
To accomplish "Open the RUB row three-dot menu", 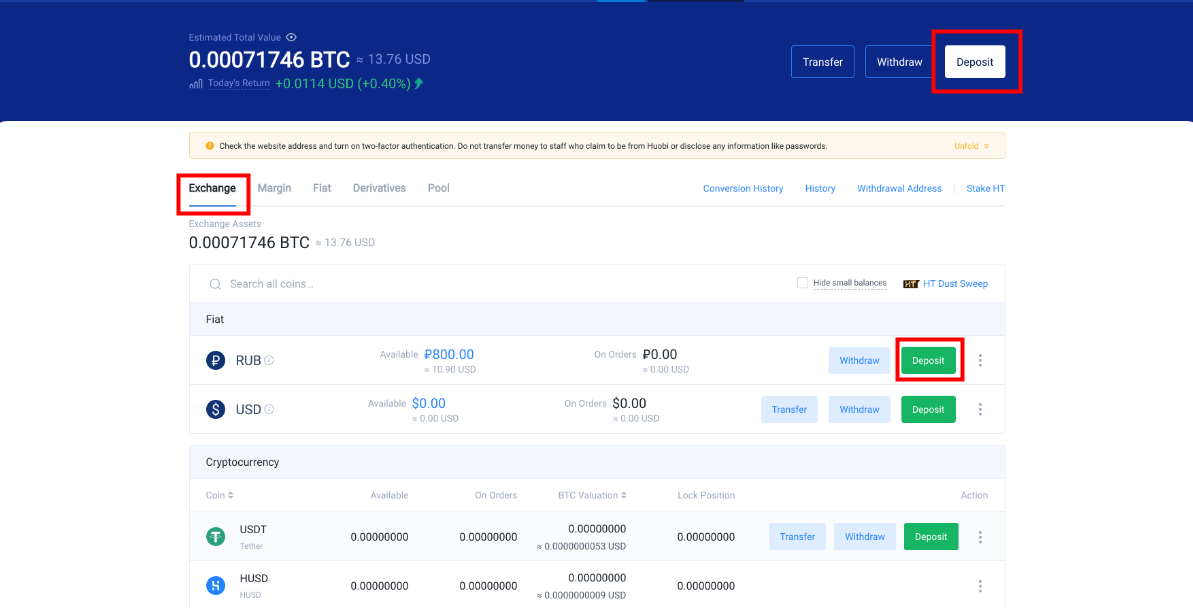I will [980, 360].
